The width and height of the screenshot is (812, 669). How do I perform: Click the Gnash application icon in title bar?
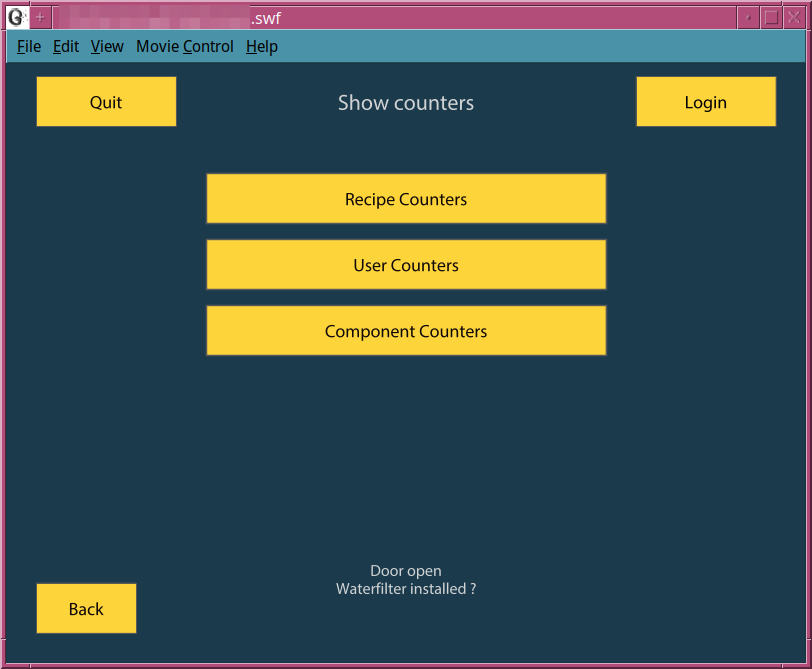[x=16, y=17]
